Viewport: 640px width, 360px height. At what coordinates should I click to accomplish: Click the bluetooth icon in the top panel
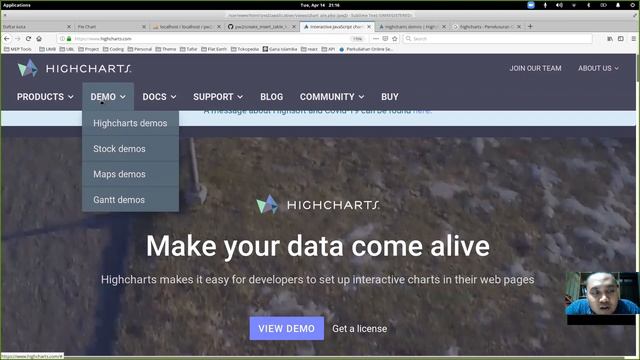[x=589, y=5]
